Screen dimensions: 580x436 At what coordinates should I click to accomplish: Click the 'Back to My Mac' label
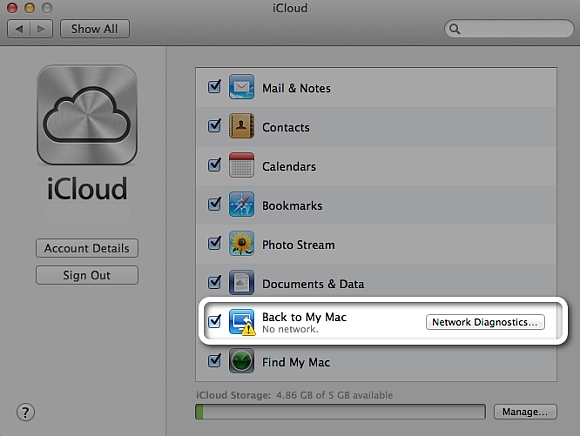tap(304, 317)
